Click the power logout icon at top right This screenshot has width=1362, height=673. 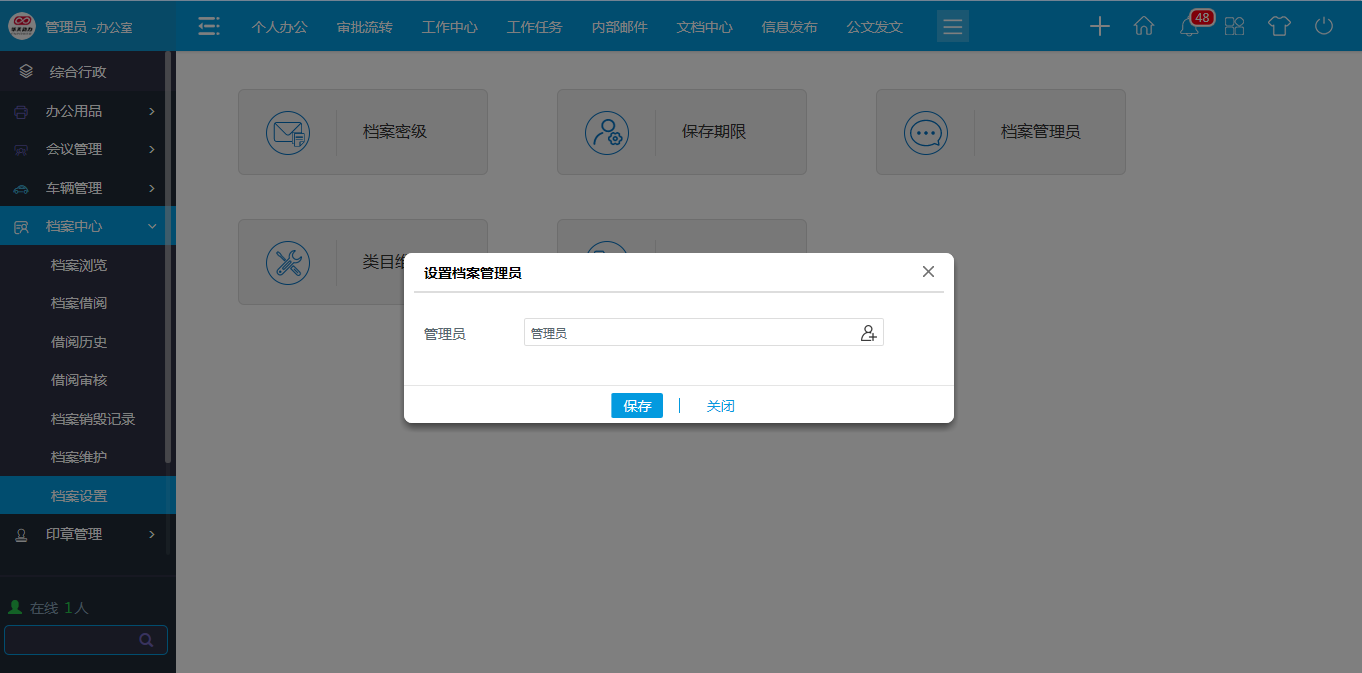point(1324,27)
